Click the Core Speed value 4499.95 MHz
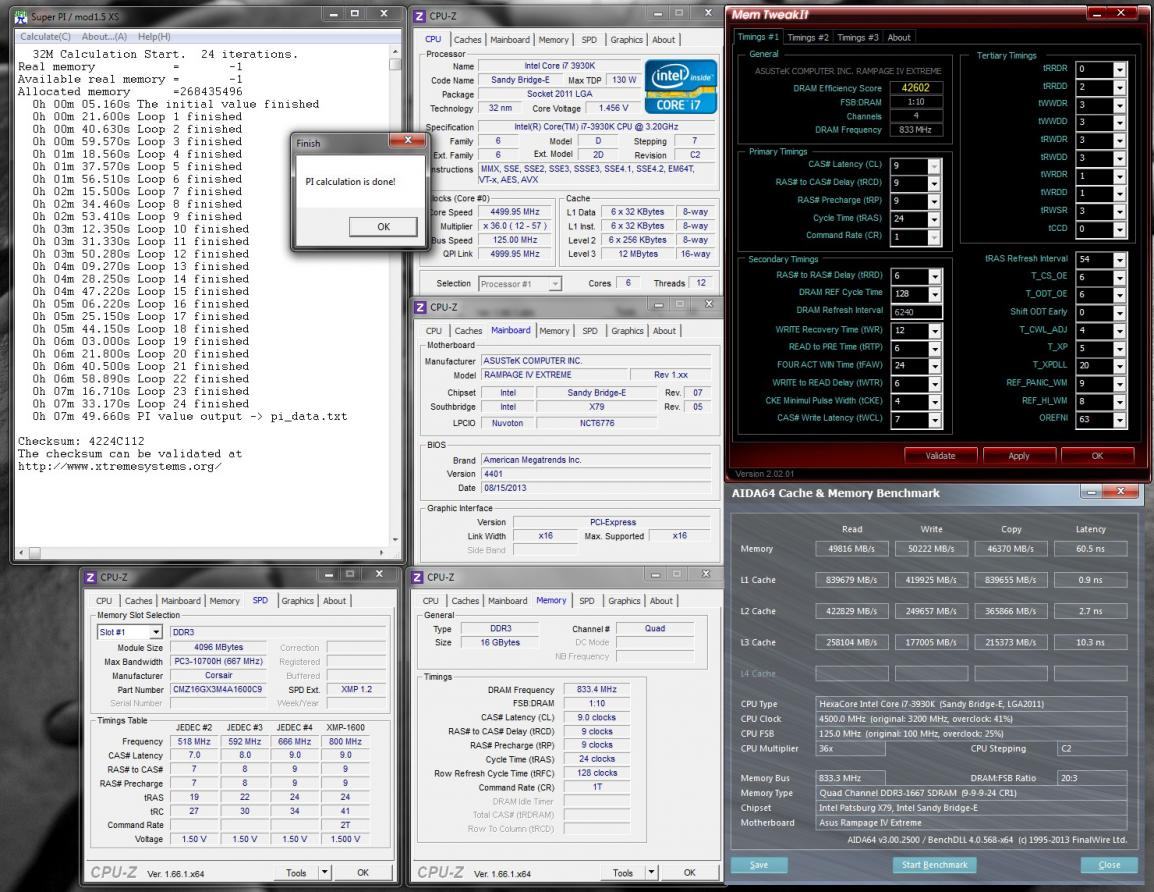The width and height of the screenshot is (1154, 892). click(514, 212)
